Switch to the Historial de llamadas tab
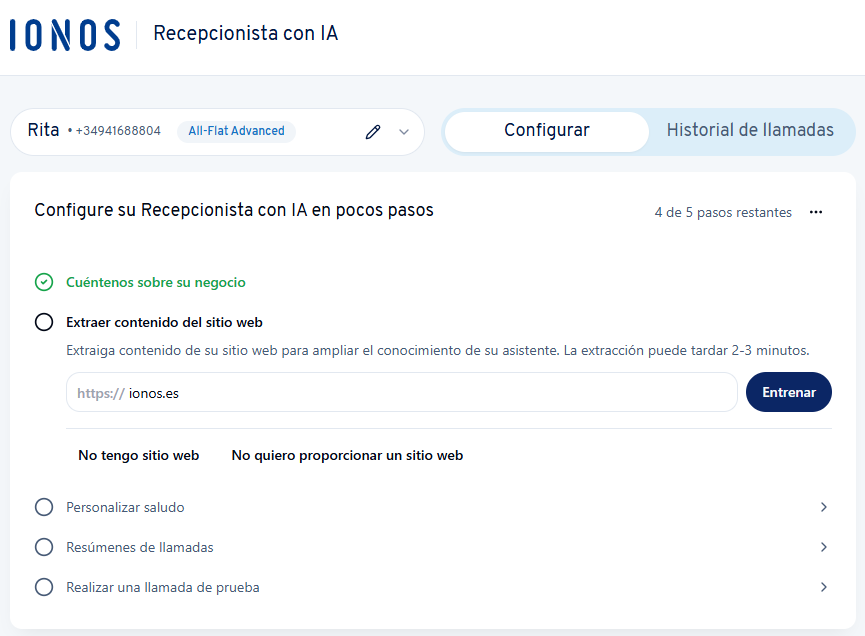 pyautogui.click(x=751, y=131)
